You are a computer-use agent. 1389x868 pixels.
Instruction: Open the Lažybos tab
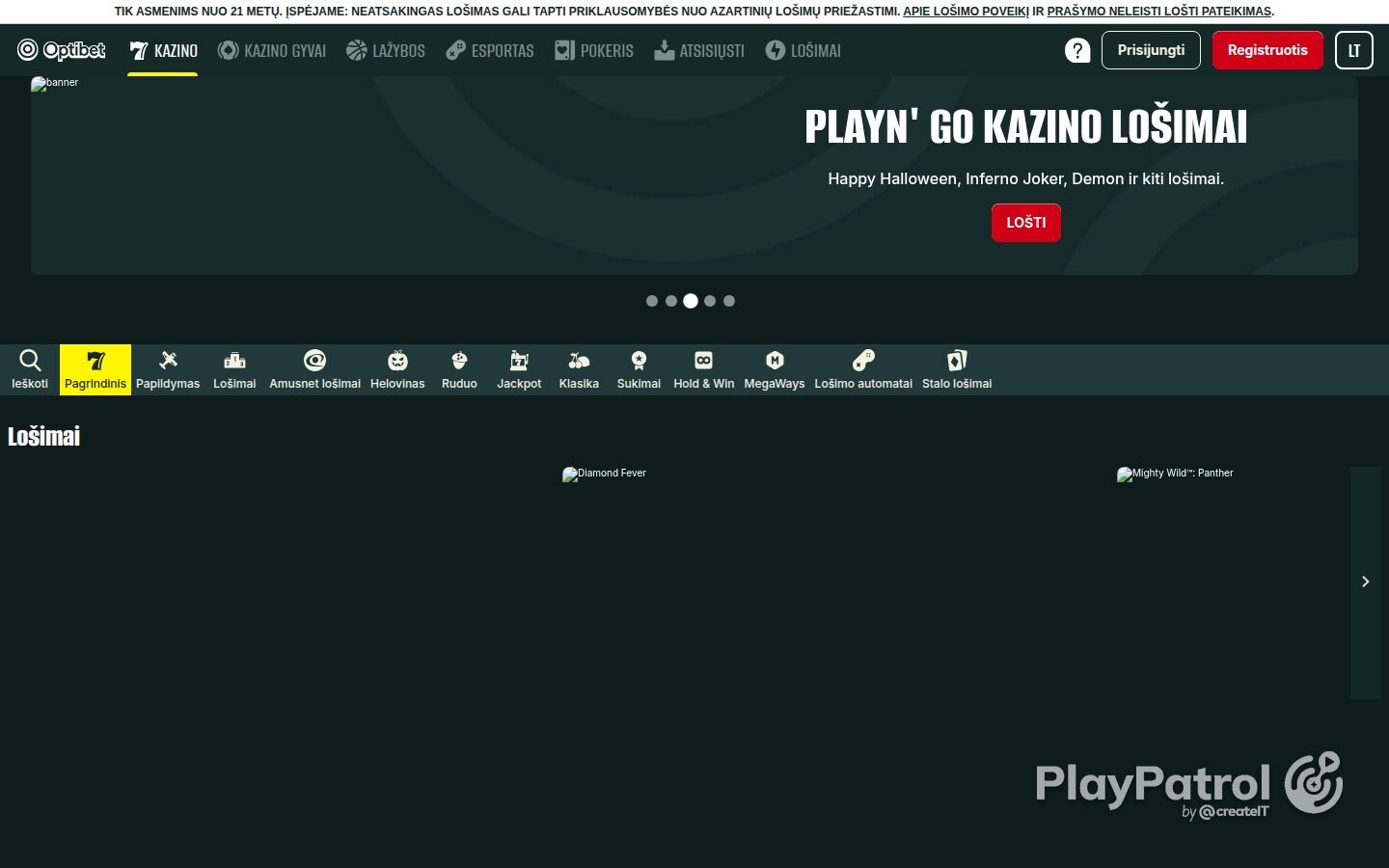pos(386,50)
